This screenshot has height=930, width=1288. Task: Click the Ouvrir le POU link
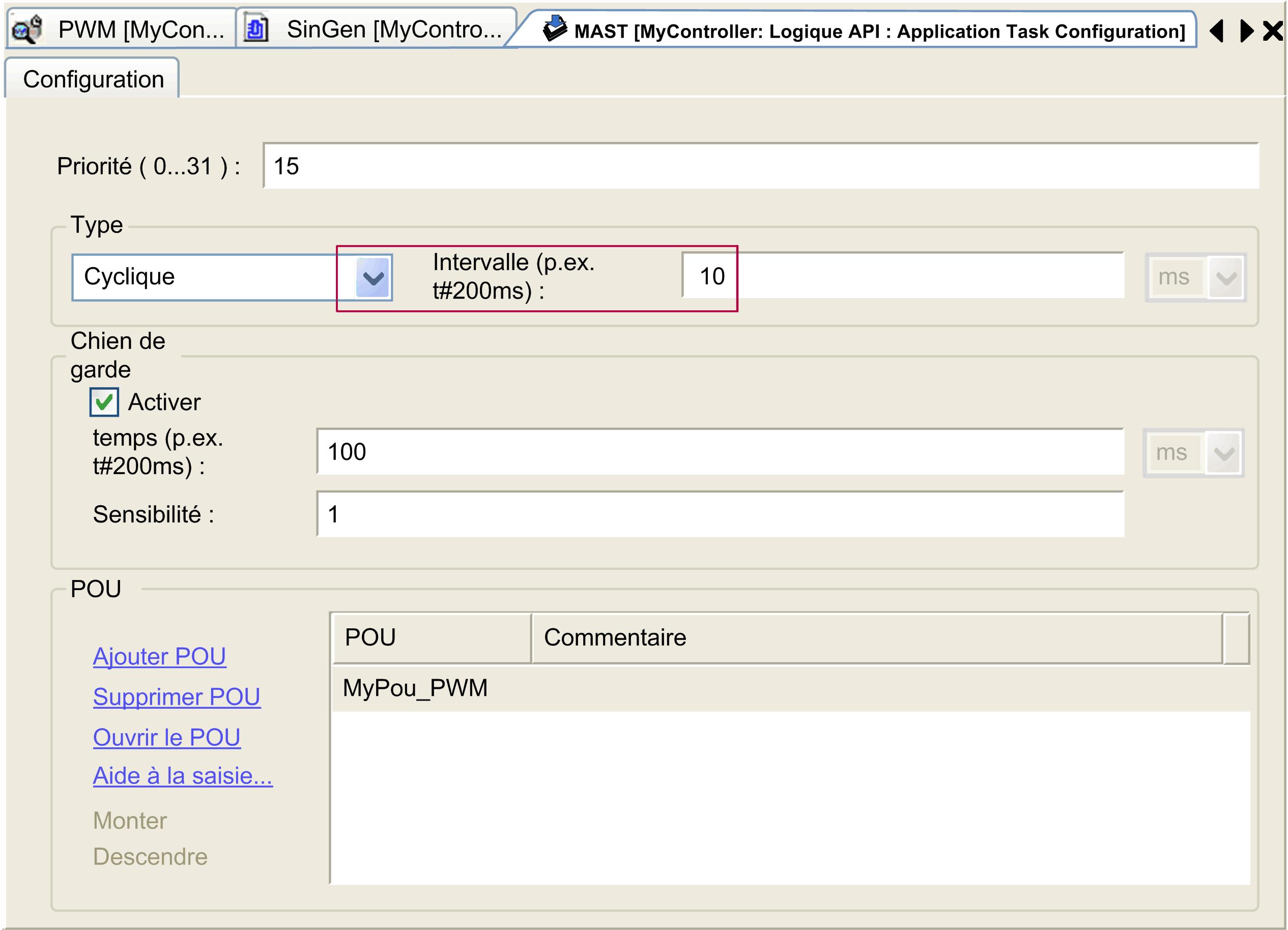click(x=167, y=737)
